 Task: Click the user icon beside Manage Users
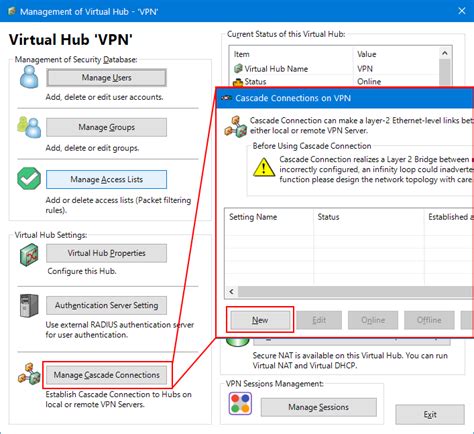click(x=29, y=77)
